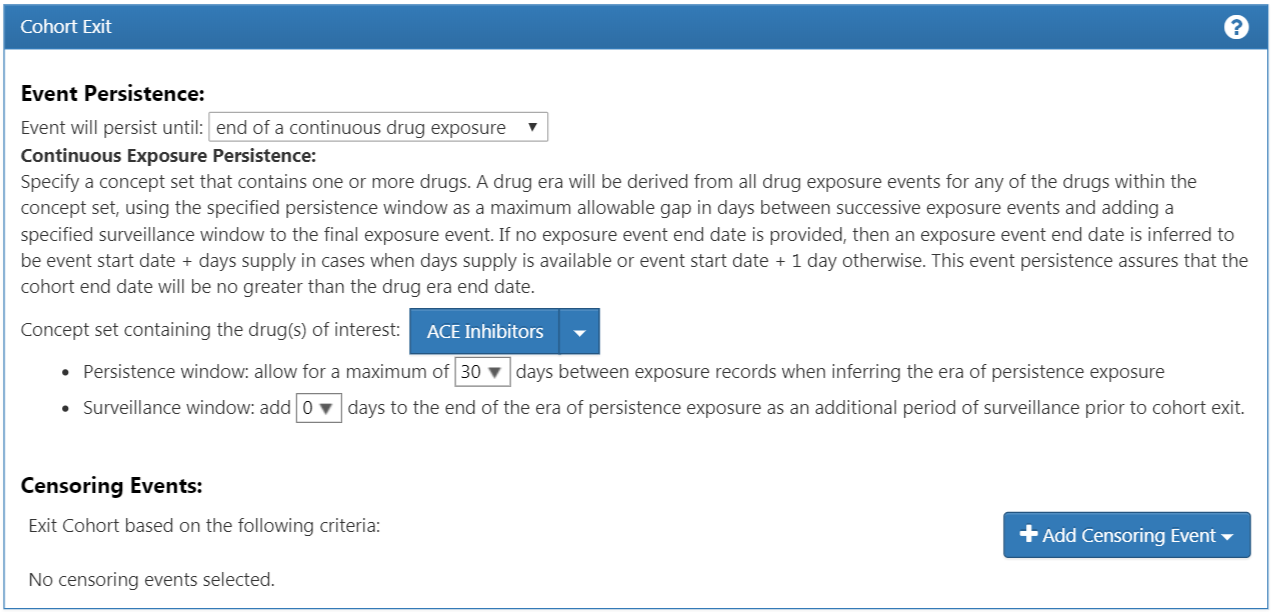The width and height of the screenshot is (1271, 612).
Task: Select the ACE Inhibitors concept set button
Action: click(x=485, y=332)
